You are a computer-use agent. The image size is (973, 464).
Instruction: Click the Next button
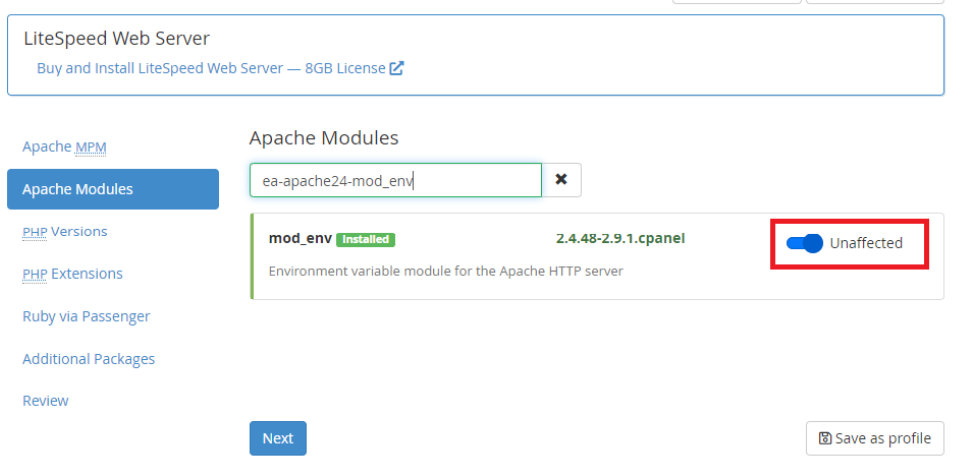(278, 439)
